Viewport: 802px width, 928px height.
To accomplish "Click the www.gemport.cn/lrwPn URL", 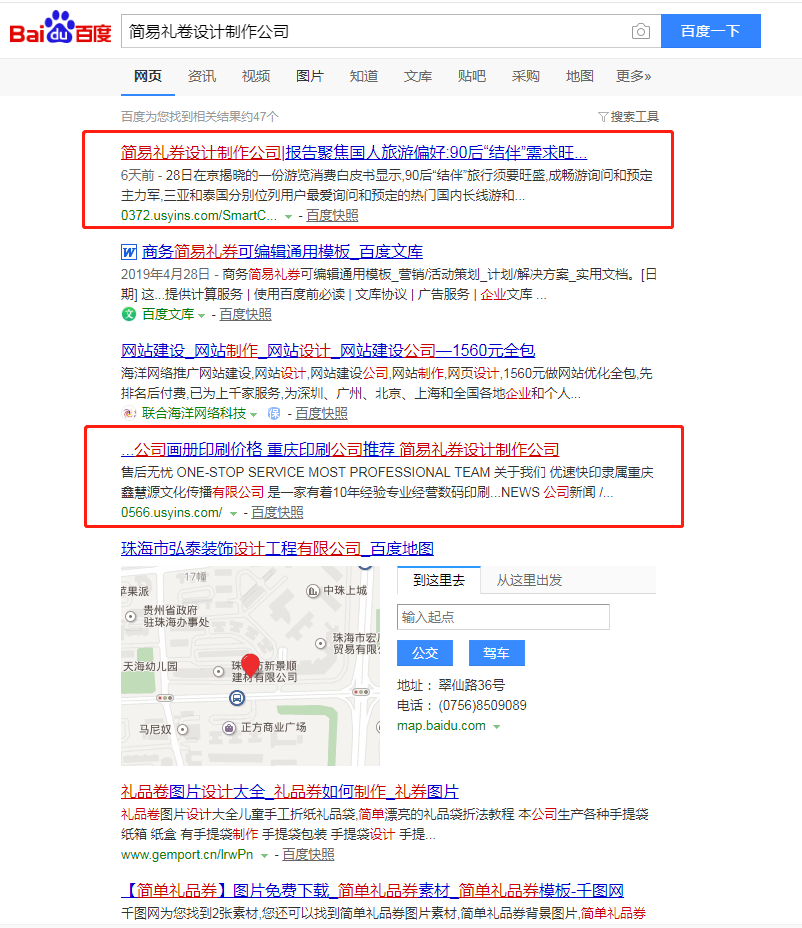I will (x=187, y=855).
